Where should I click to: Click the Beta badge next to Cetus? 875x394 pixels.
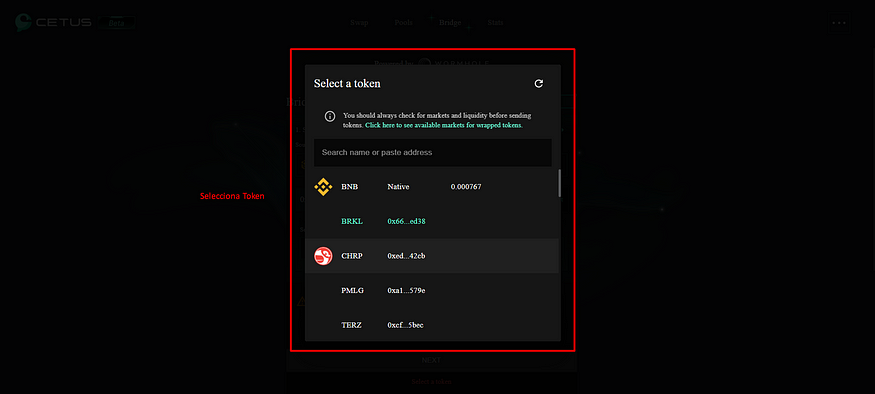click(117, 23)
